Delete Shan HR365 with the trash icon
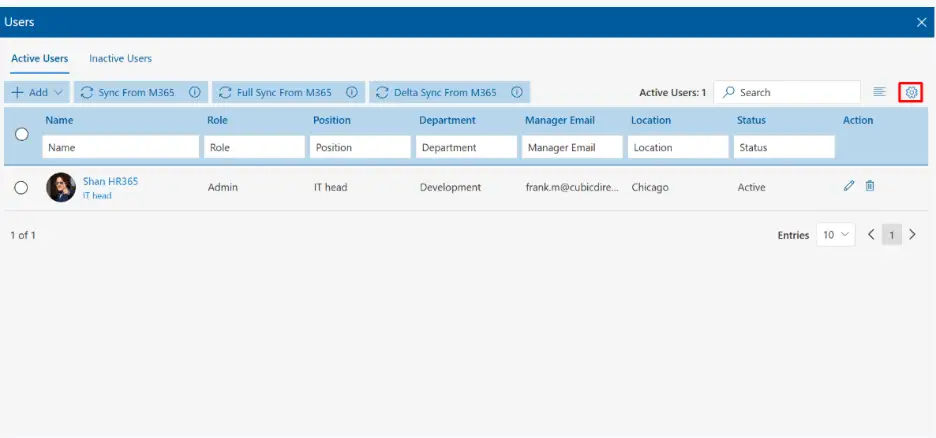 point(870,186)
